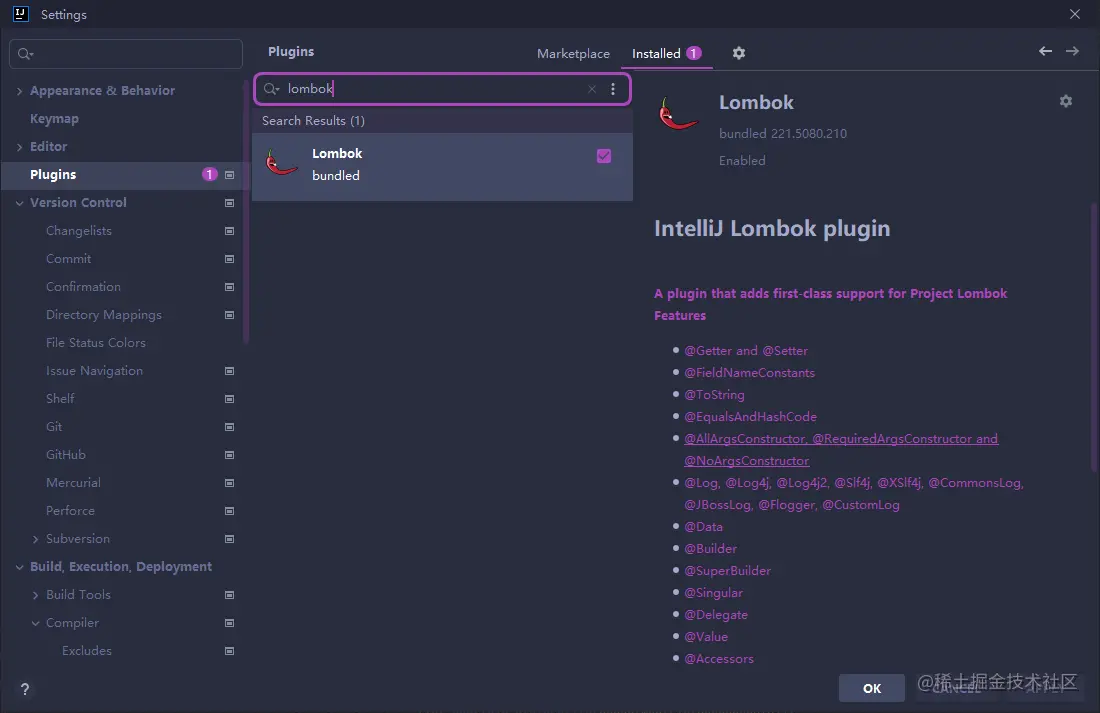This screenshot has height=713, width=1100.
Task: Open the @SuperBuilder link
Action: [727, 571]
